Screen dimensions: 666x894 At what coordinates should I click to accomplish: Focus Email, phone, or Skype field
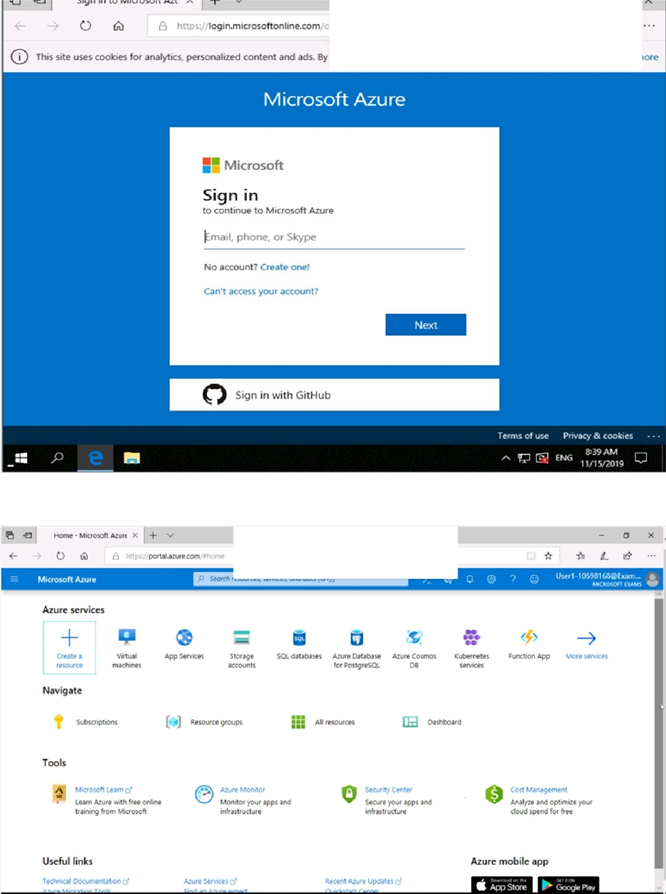point(334,237)
